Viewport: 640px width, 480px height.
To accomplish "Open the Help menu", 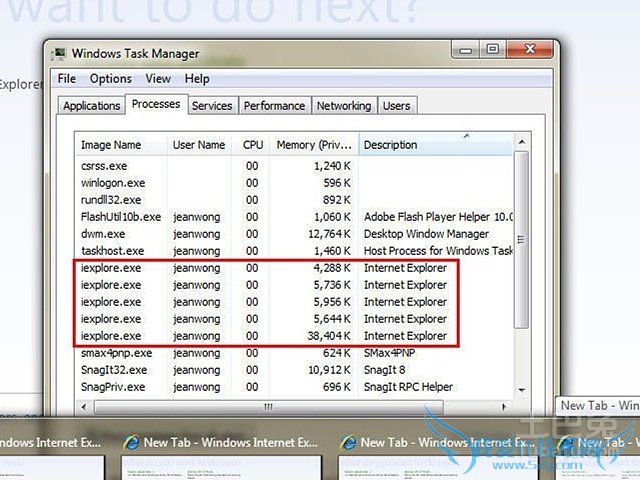I will click(x=197, y=78).
